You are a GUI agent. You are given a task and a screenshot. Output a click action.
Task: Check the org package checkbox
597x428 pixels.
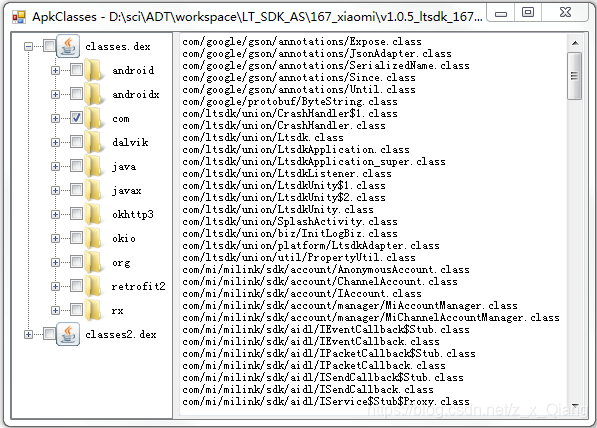(x=77, y=262)
